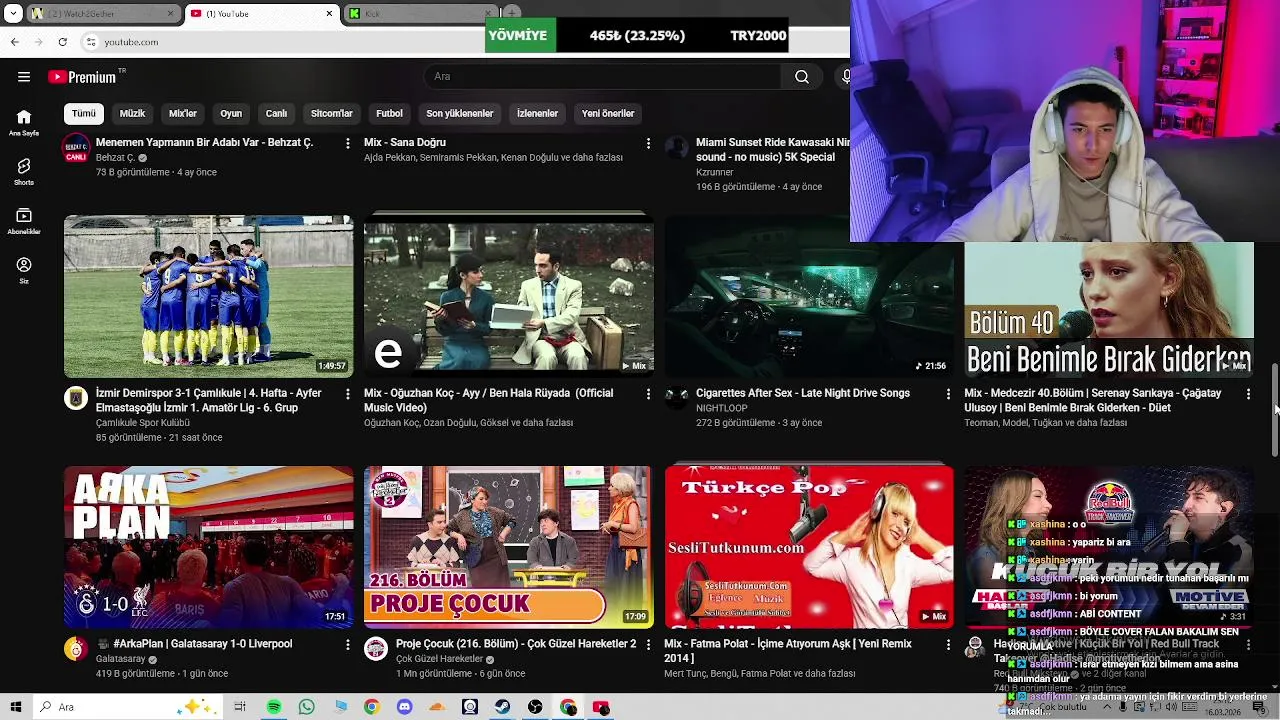
Task: Open İzmir Demirspor 3-1 Çamlıkule thumbnail
Action: pyautogui.click(x=209, y=296)
